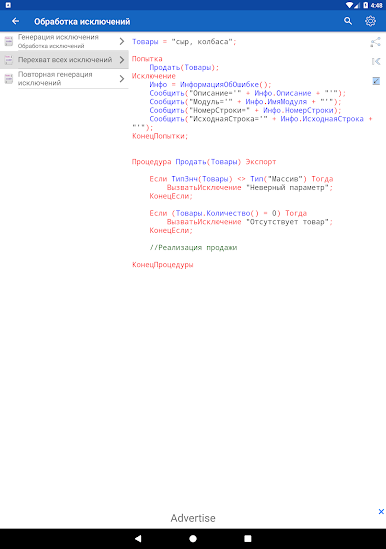This screenshot has width=386, height=549.
Task: Tap the battery status icon
Action: point(366,5)
